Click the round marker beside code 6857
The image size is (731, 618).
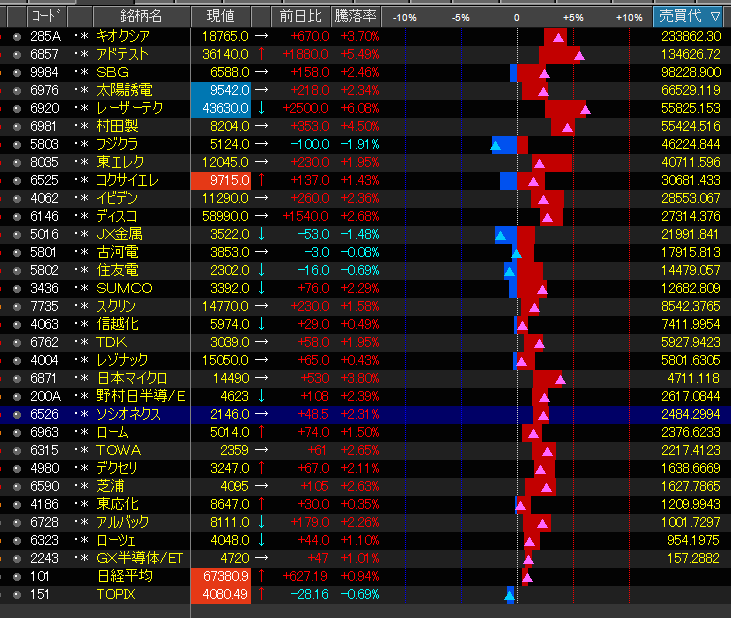(17, 55)
